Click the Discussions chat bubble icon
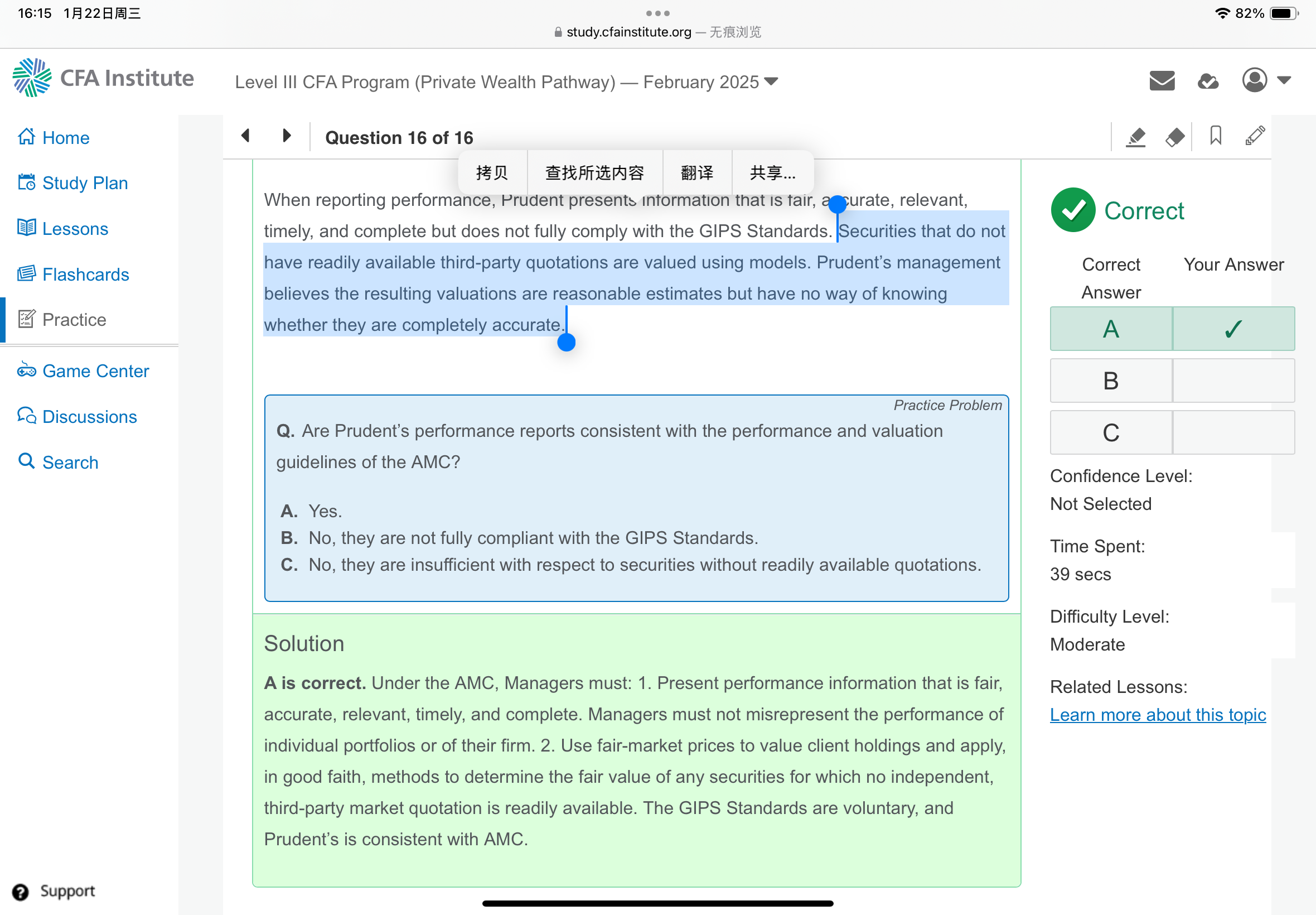Screen dimensions: 1316x915 point(26,415)
